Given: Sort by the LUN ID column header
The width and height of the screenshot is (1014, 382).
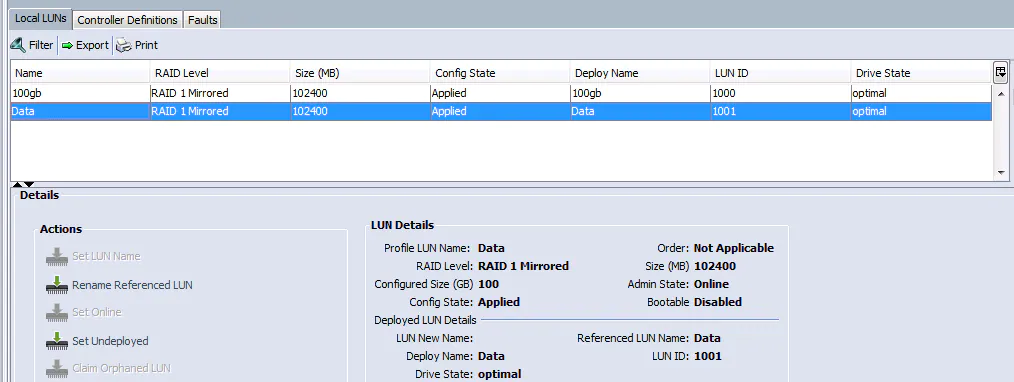Looking at the screenshot, I should point(781,73).
